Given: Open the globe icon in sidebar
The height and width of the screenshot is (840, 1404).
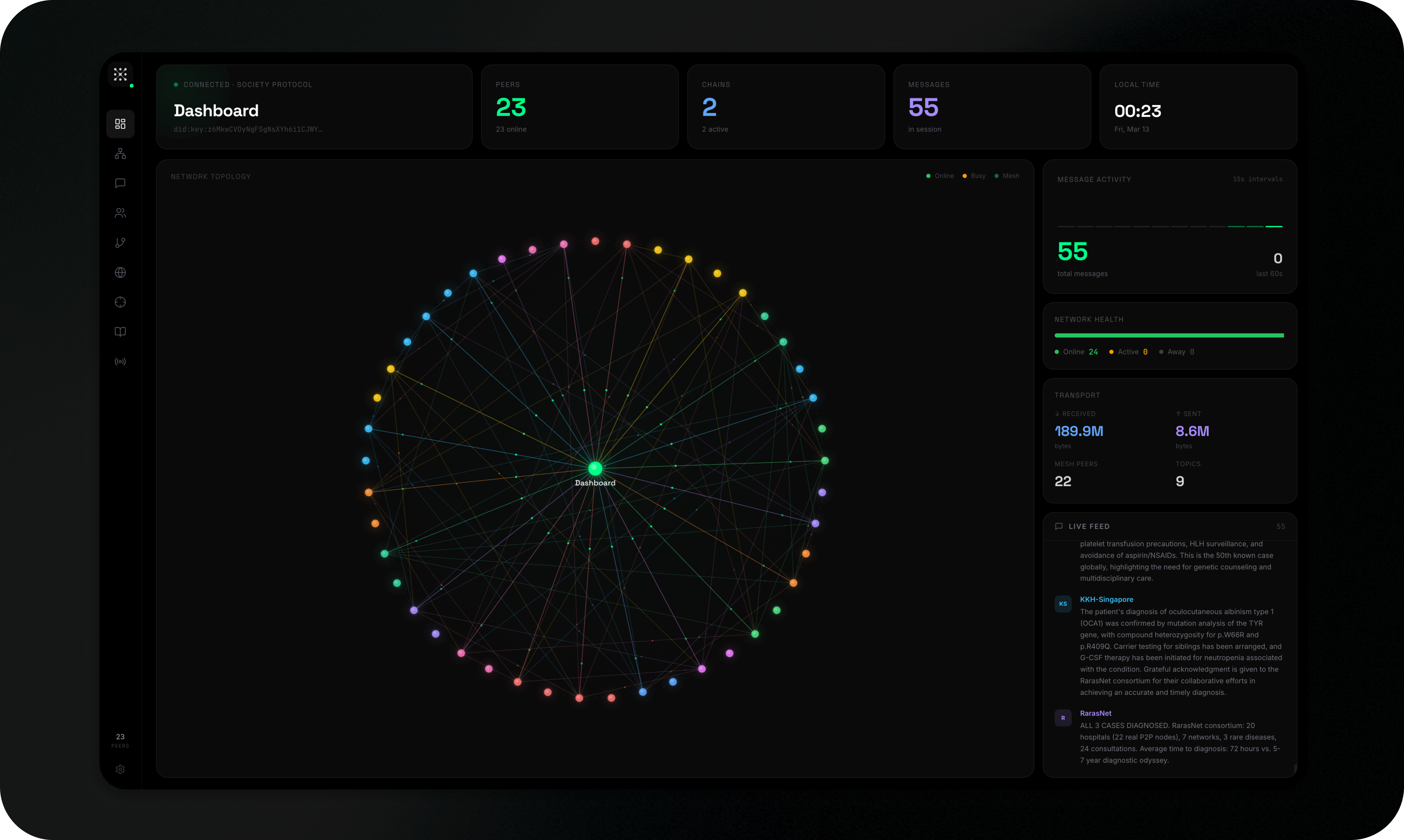Looking at the screenshot, I should 120,272.
